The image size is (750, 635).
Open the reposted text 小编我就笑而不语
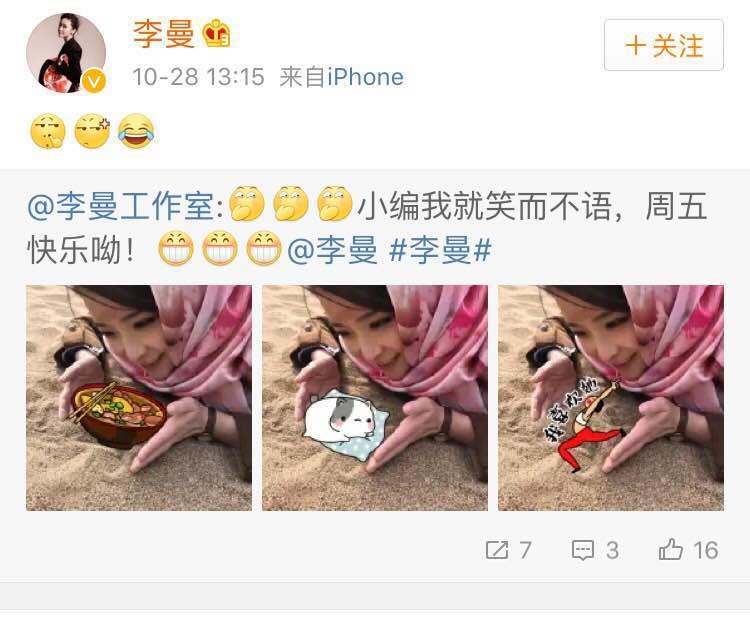click(485, 206)
